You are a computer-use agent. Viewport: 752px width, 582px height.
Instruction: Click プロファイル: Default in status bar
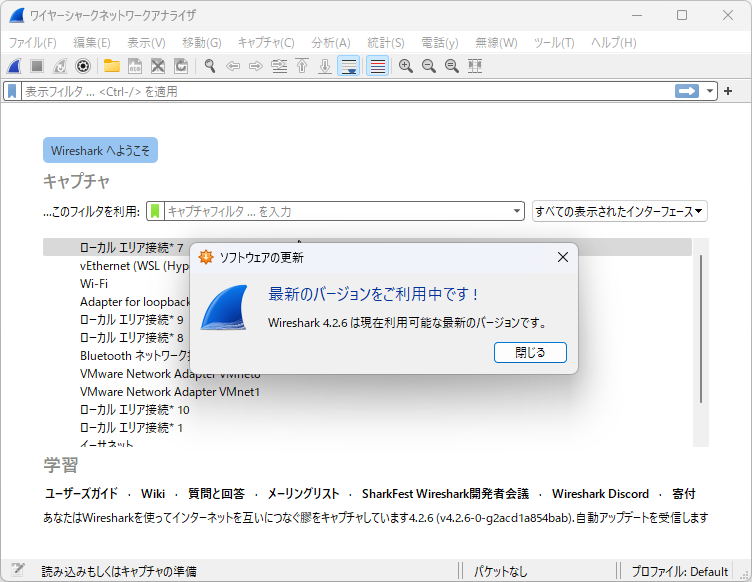click(680, 571)
